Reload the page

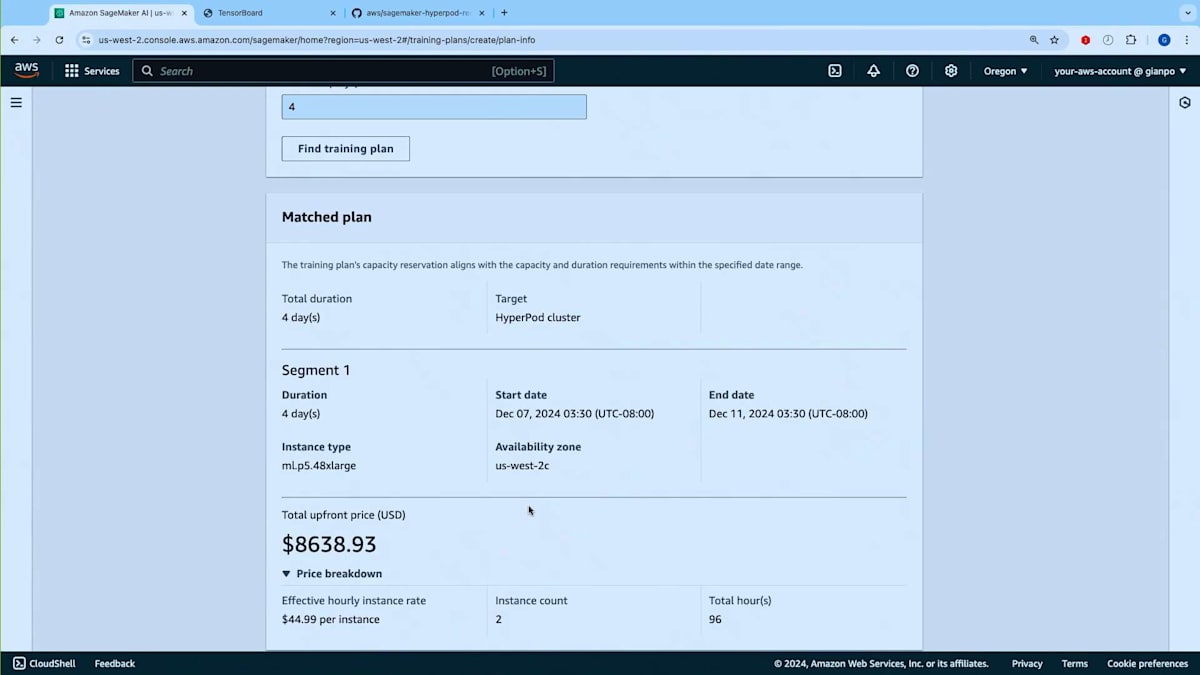click(x=59, y=40)
